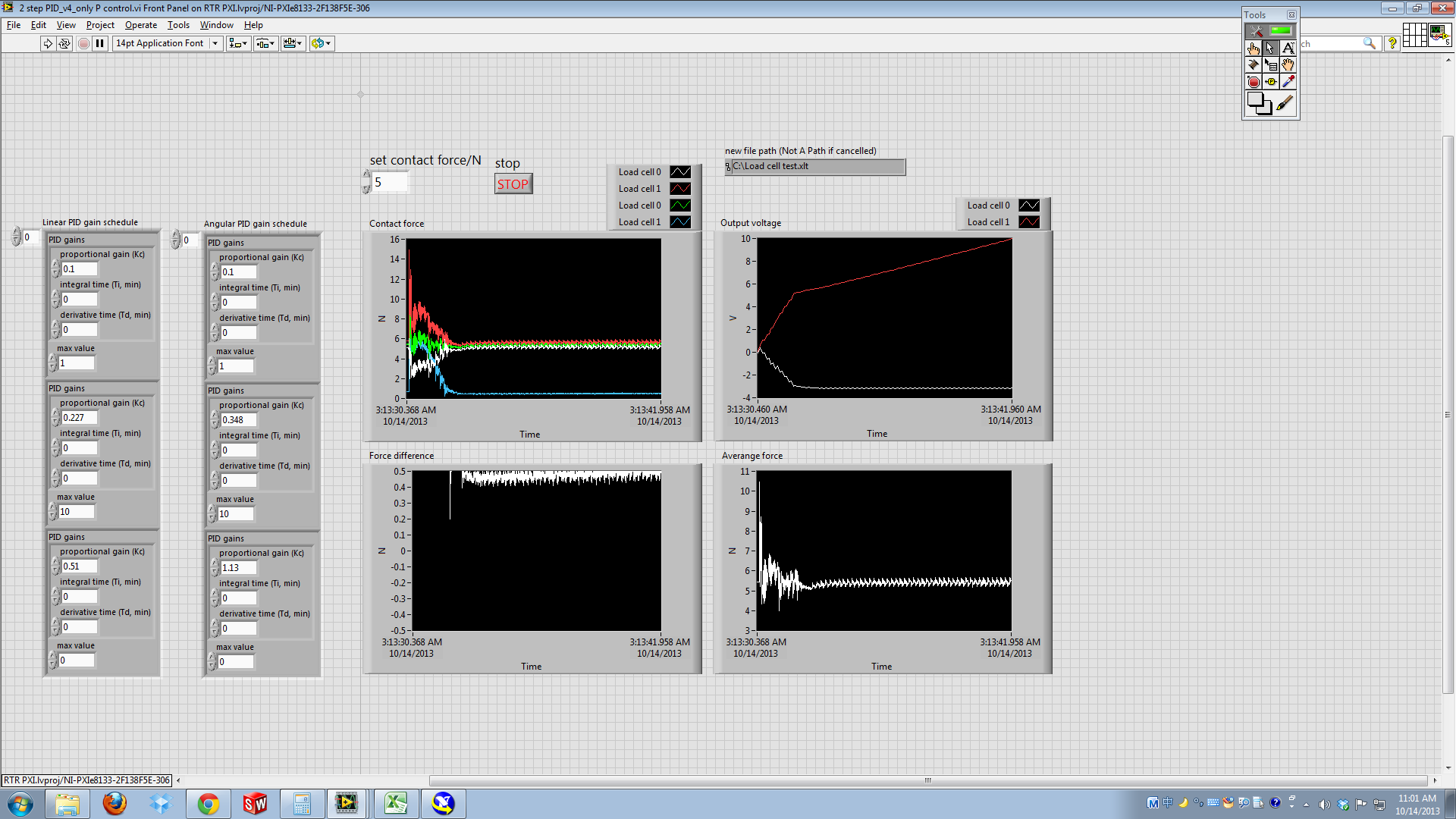Select the Connect Wire spool tool
Viewport: 1456px width, 819px height.
tap(1254, 65)
